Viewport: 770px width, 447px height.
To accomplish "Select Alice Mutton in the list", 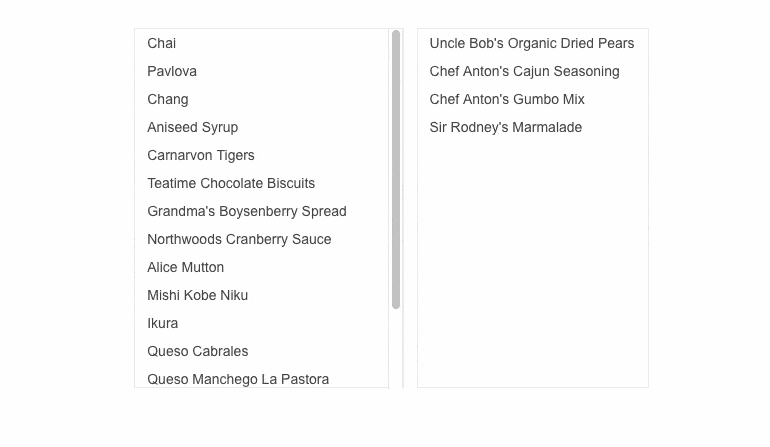I will point(186,267).
